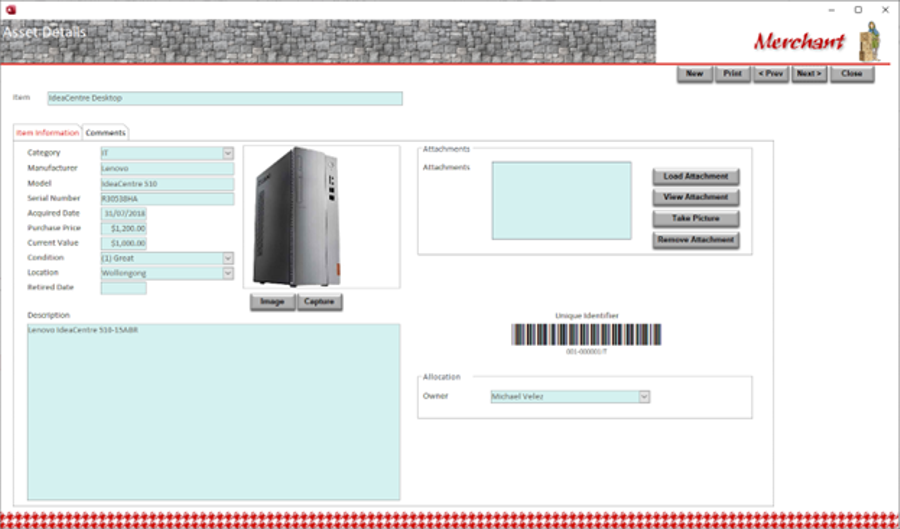Minimize the application window
Viewport: 900px width, 529px height.
point(832,10)
